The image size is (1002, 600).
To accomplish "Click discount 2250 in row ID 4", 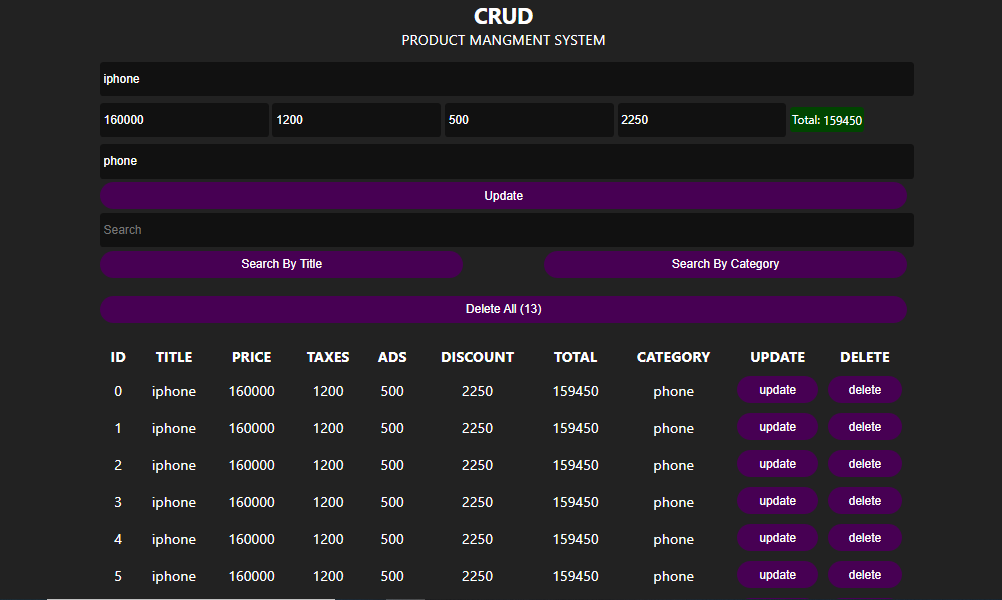I will coord(477,539).
